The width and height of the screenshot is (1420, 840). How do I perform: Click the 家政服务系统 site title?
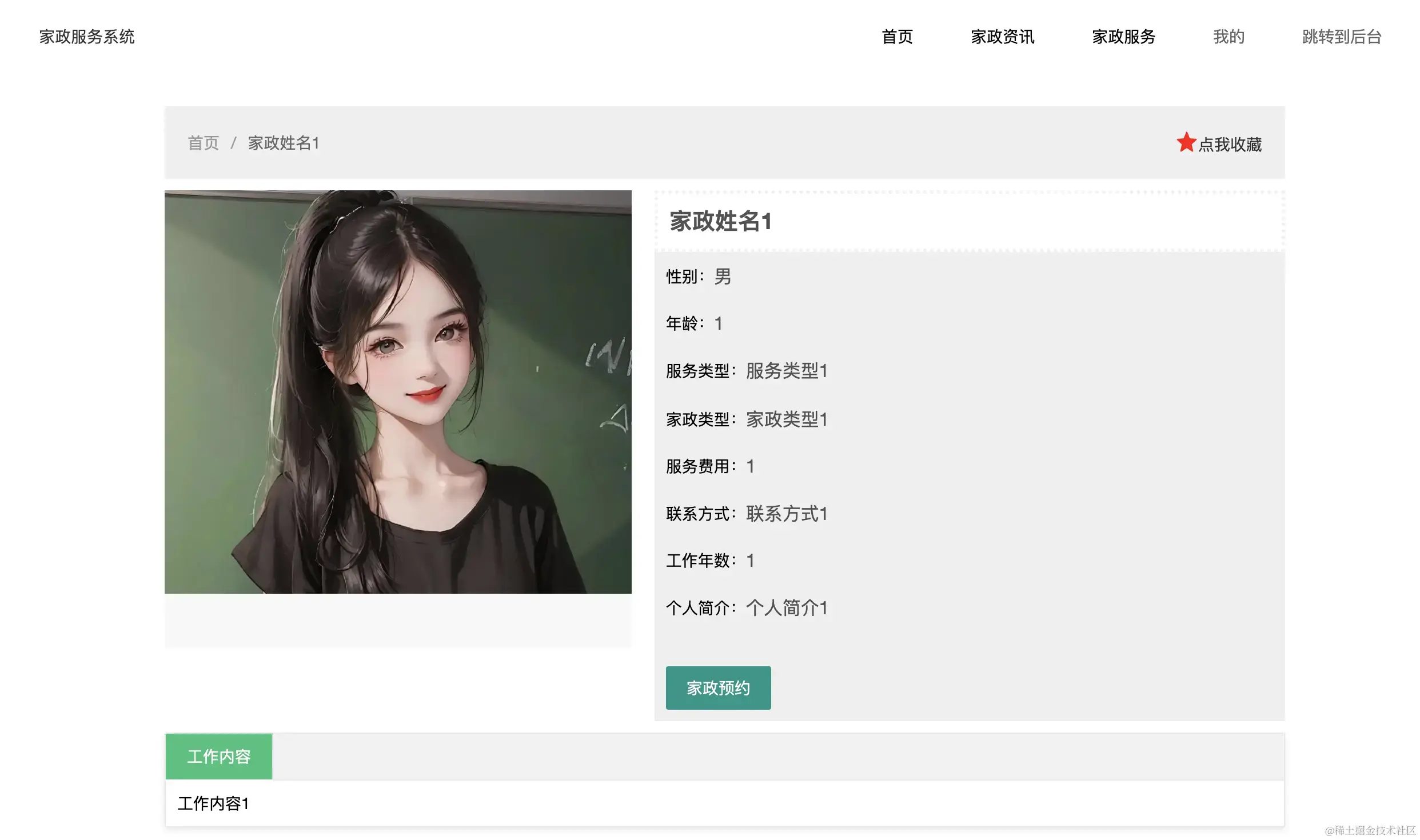click(87, 37)
